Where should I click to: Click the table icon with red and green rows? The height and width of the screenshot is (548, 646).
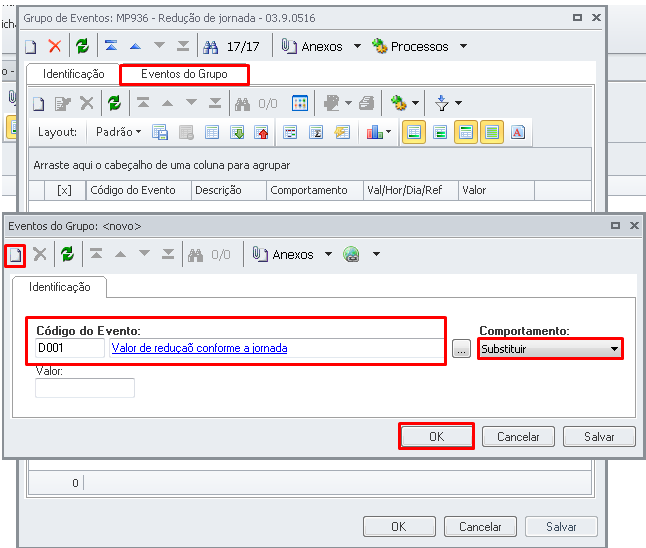click(290, 133)
